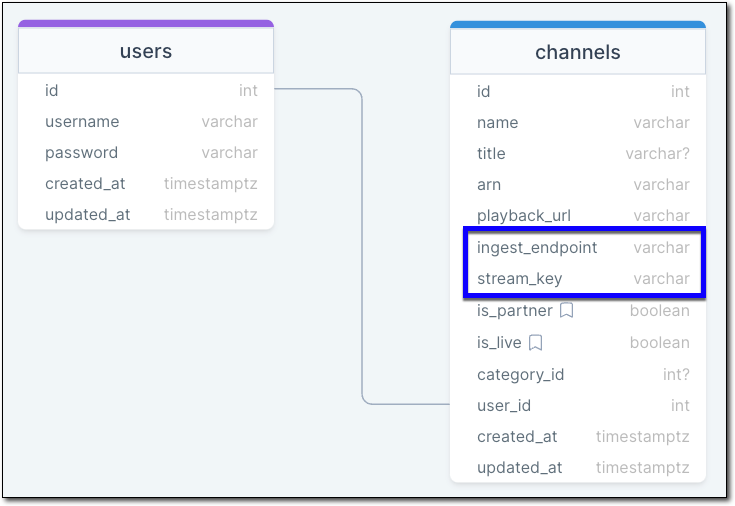Click the varchar type of stream_key

661,279
